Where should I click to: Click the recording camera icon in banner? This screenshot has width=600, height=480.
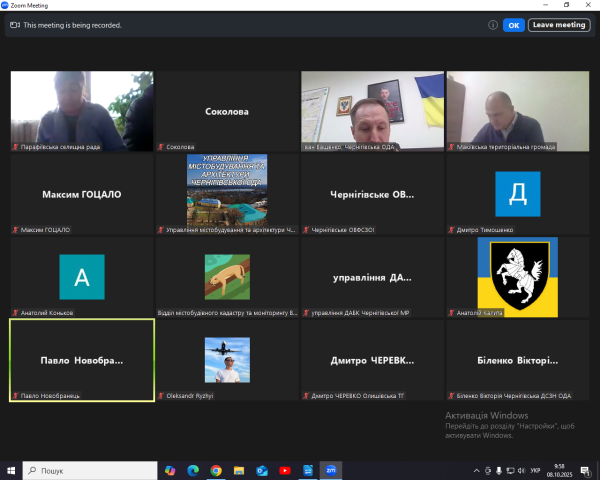point(15,25)
